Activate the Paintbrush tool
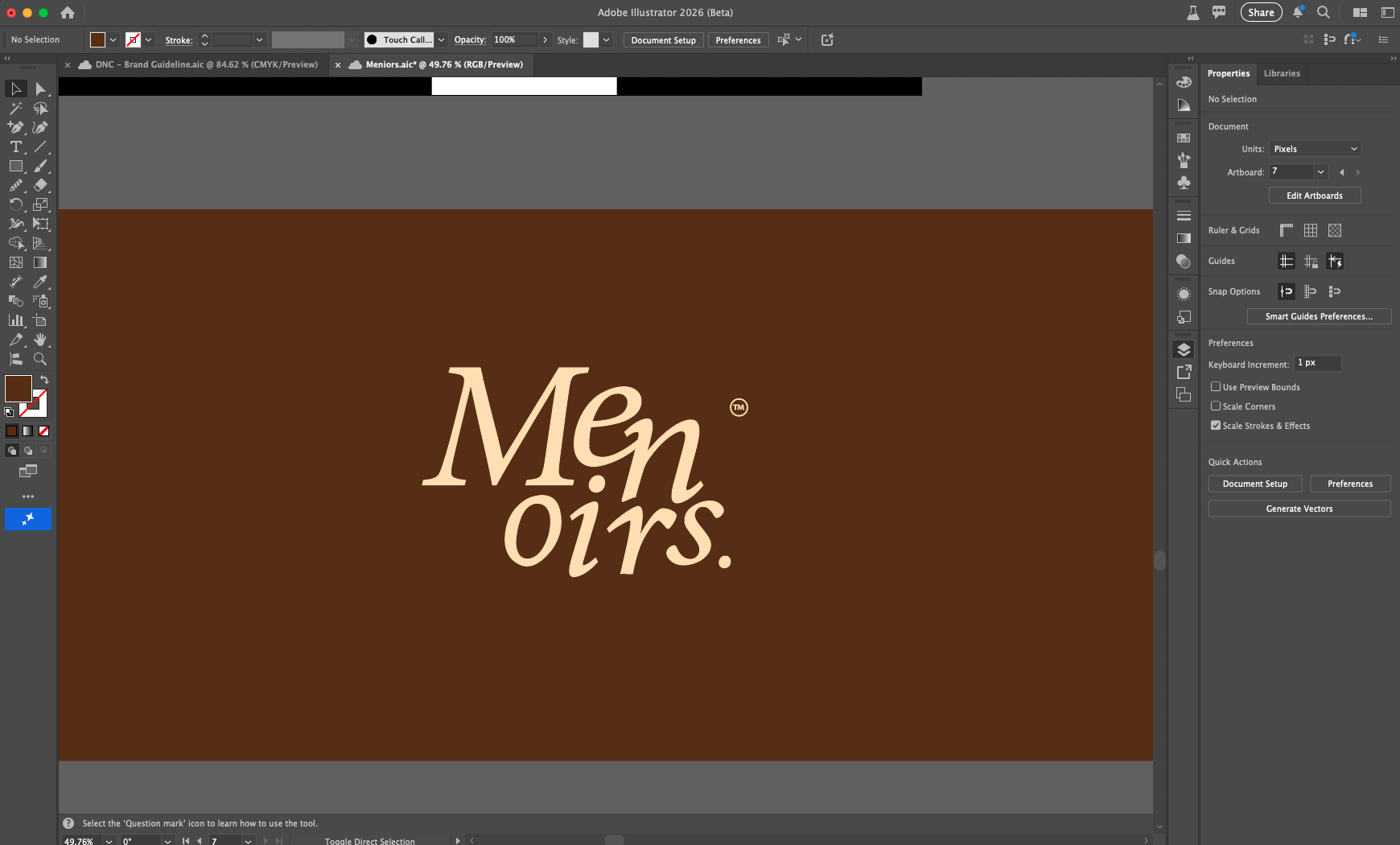The height and width of the screenshot is (845, 1400). click(x=41, y=166)
